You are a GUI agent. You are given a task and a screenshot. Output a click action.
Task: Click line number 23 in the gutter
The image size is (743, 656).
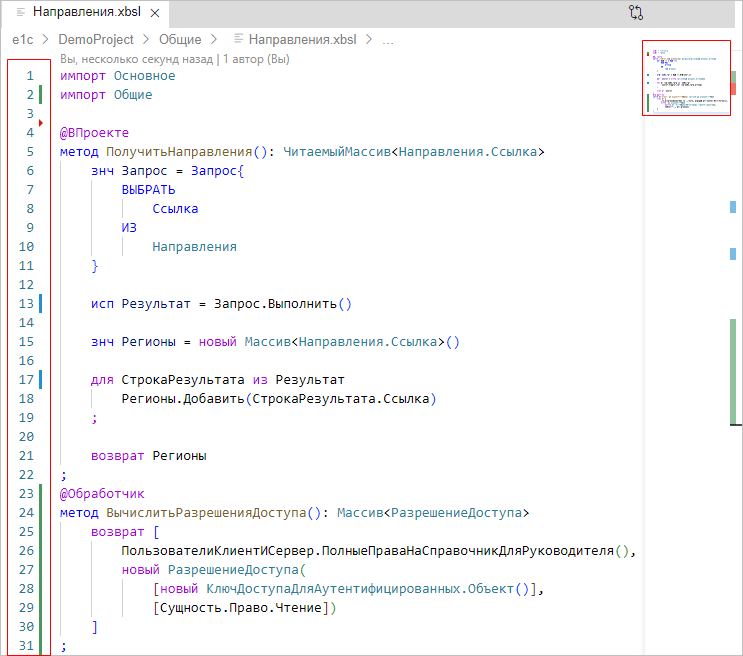(x=26, y=494)
